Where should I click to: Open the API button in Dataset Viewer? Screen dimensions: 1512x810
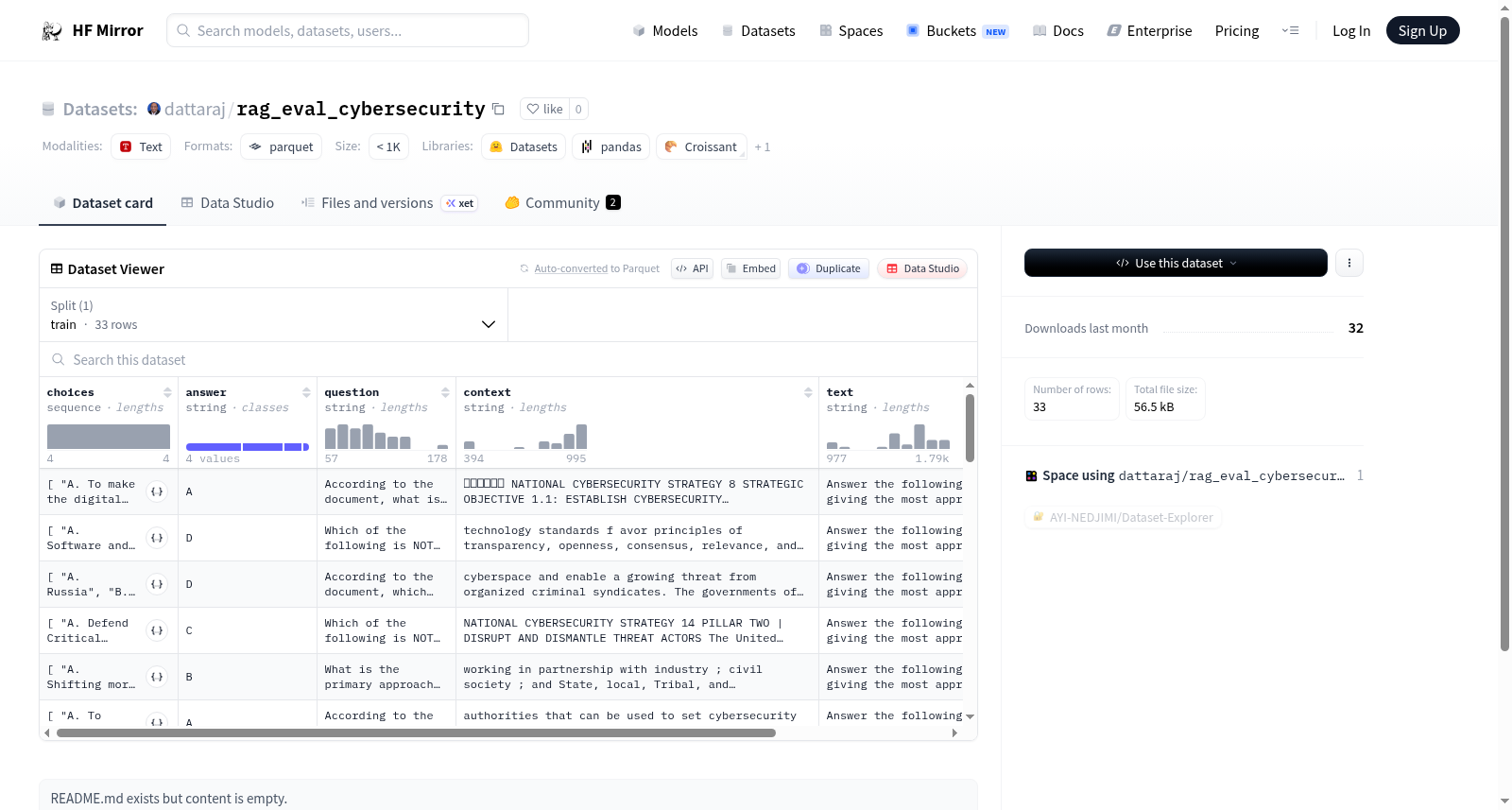click(x=692, y=268)
